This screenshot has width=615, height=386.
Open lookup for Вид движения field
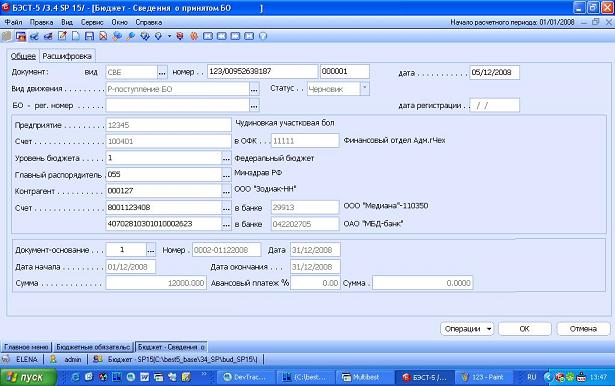pyautogui.click(x=255, y=89)
